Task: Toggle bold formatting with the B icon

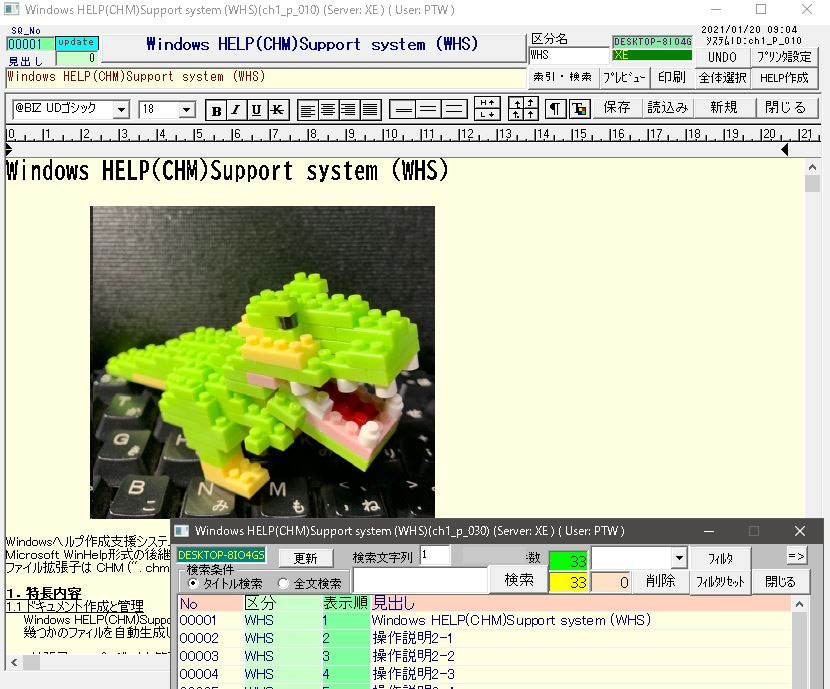Action: pos(218,110)
